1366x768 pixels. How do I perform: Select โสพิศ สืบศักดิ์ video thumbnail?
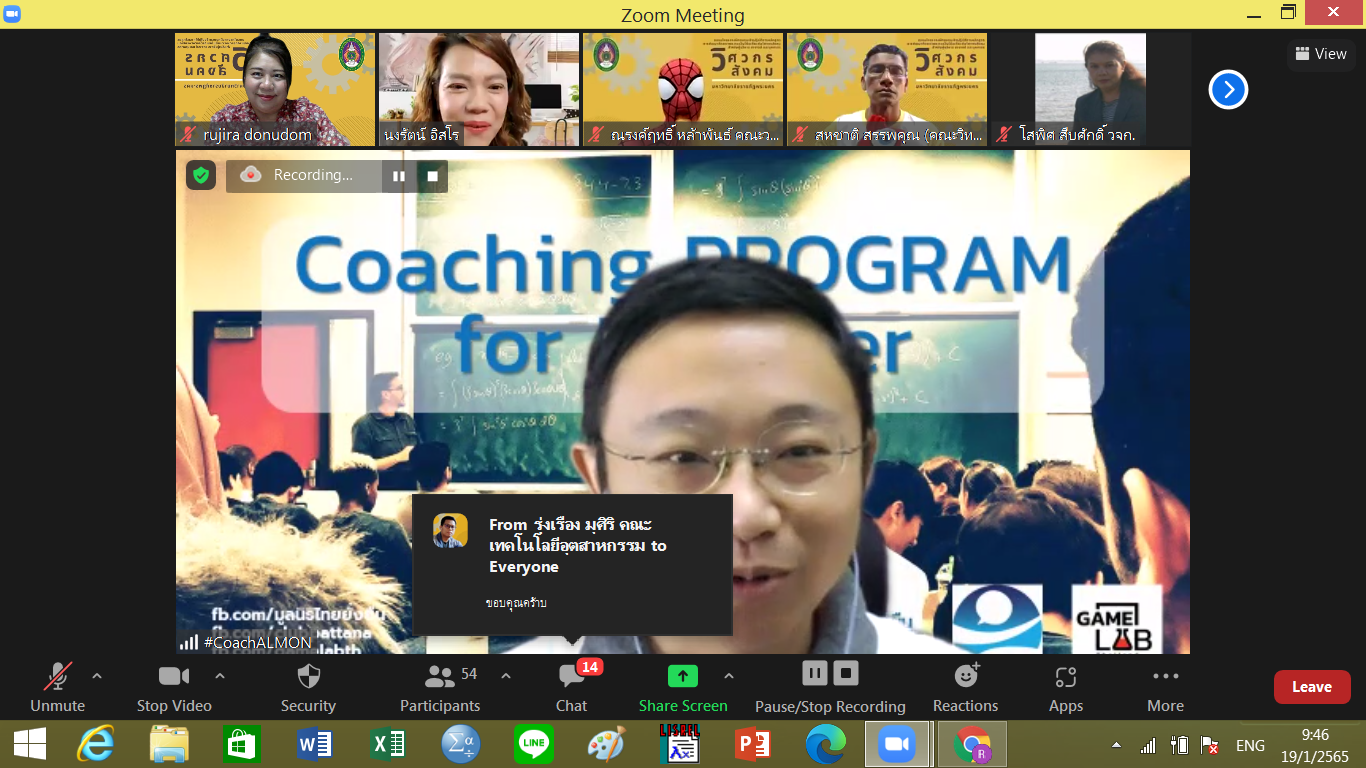(1091, 90)
